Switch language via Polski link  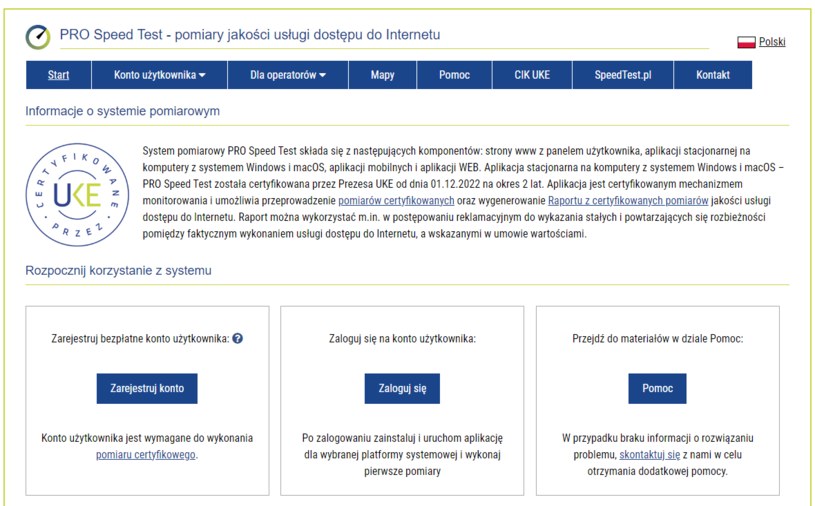[x=772, y=42]
